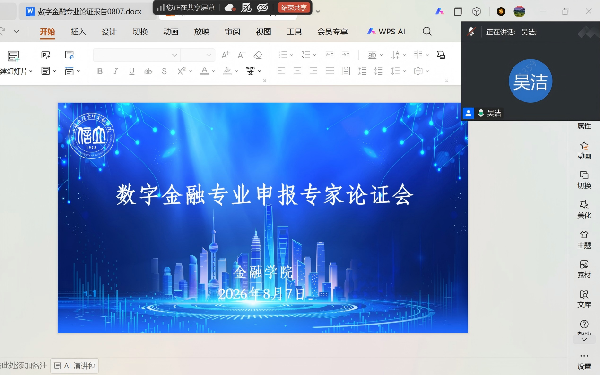Click the 吴洁 participant avatar
Viewport: 600px width, 375px height.
(530, 81)
